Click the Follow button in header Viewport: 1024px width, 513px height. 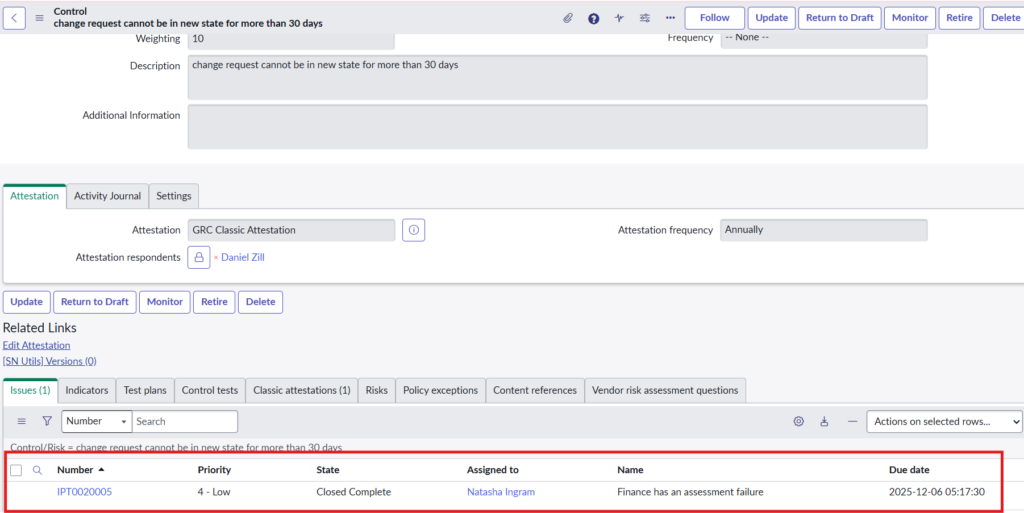point(714,18)
